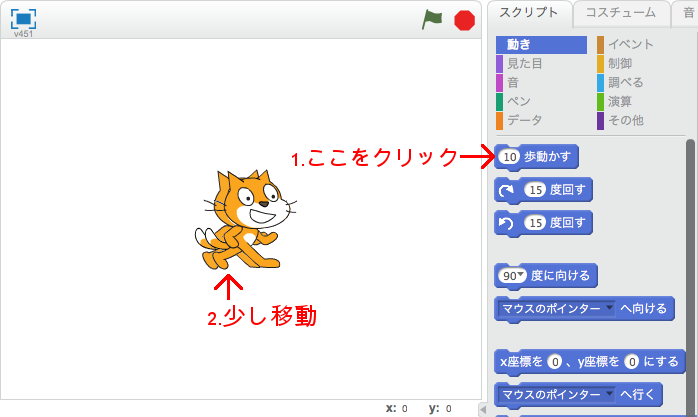Switch to the 音 tab at right edge
698x417 pixels.
click(x=688, y=12)
